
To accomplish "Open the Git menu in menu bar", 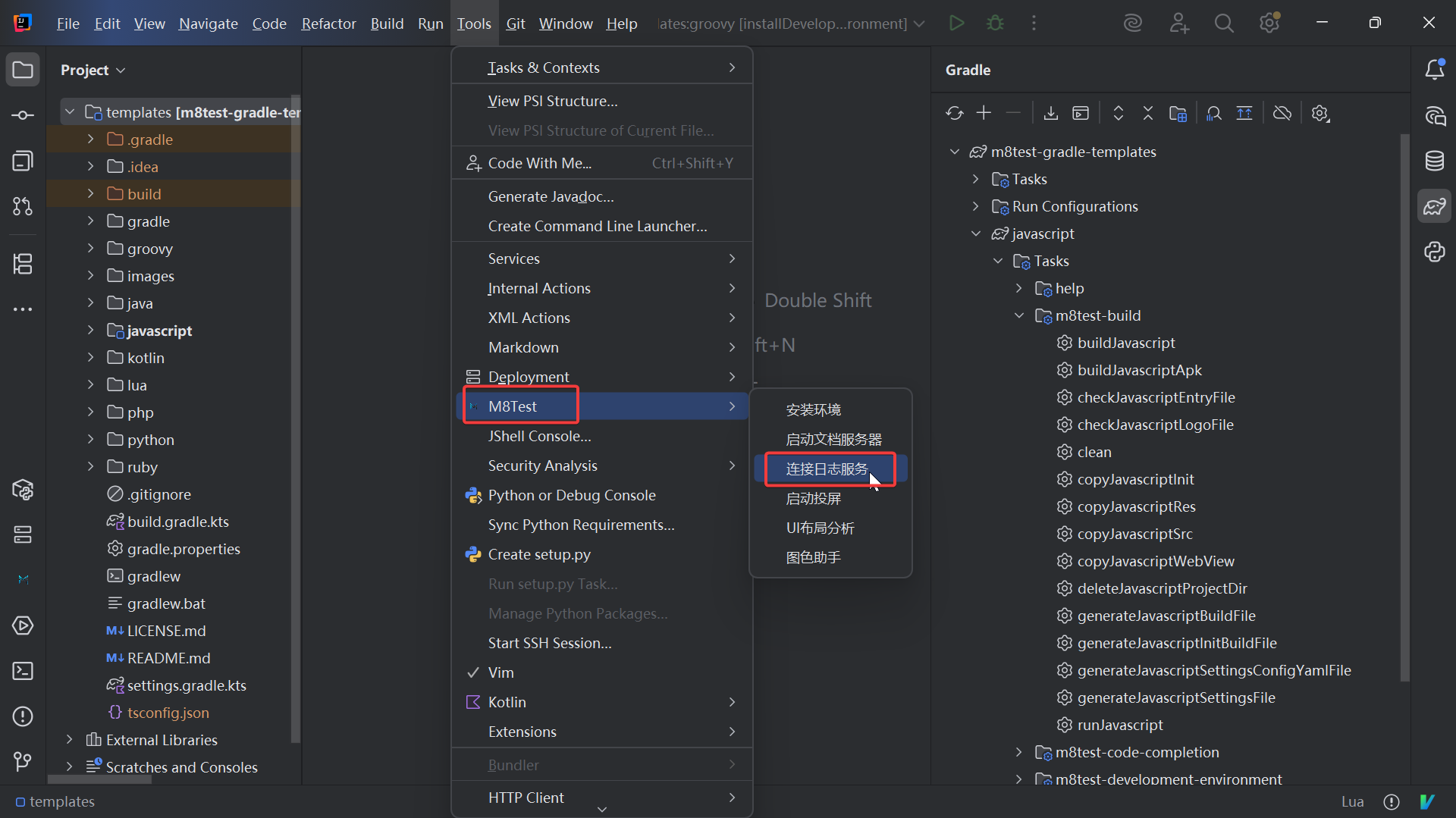I will pyautogui.click(x=515, y=24).
